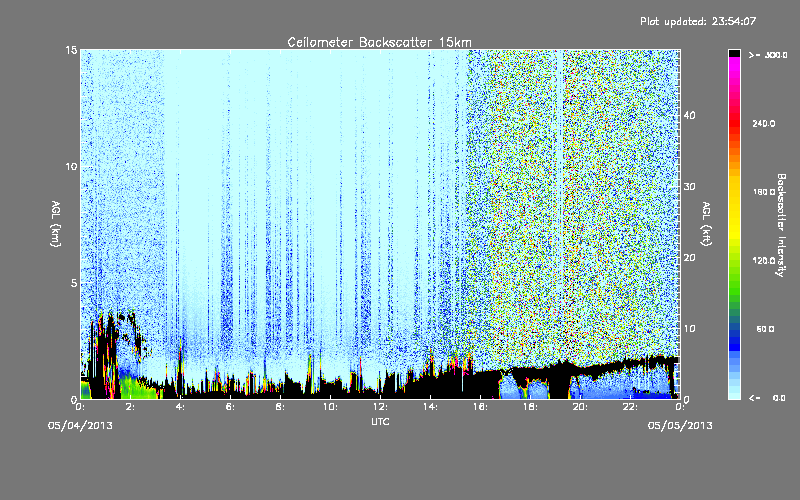Click the 'Ceilometer Backscatter 15km' plot title
Viewport: 800px width, 500px height.
379,42
